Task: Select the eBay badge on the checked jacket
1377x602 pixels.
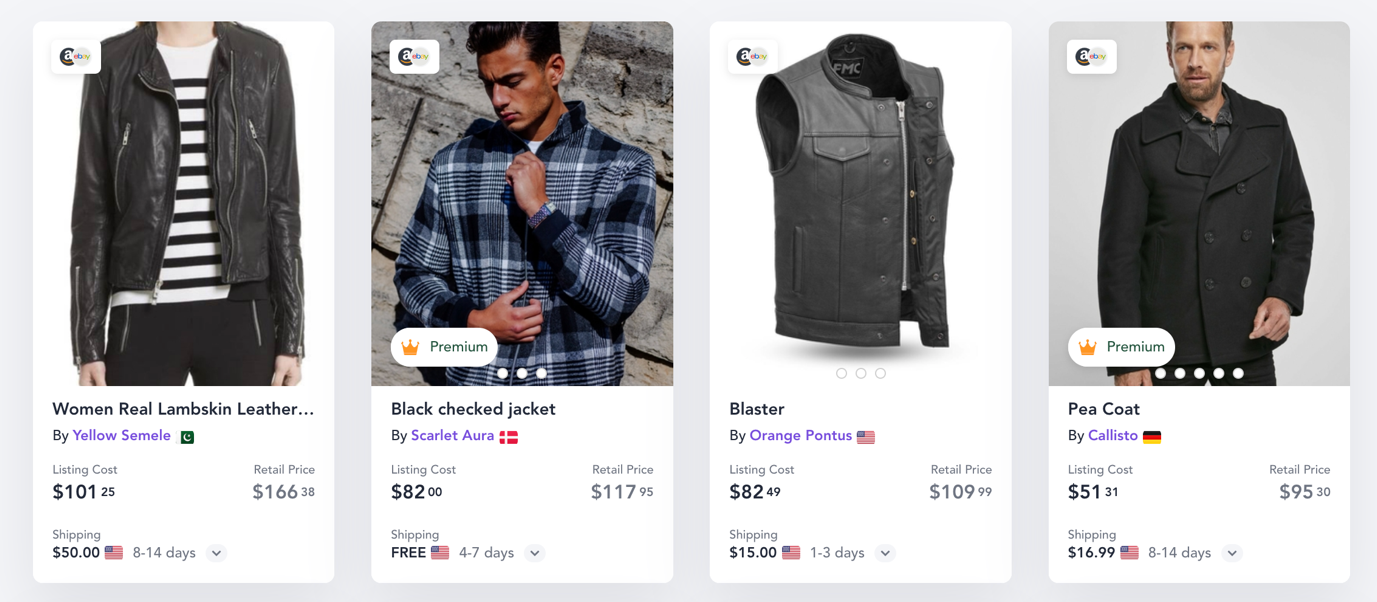Action: click(414, 57)
